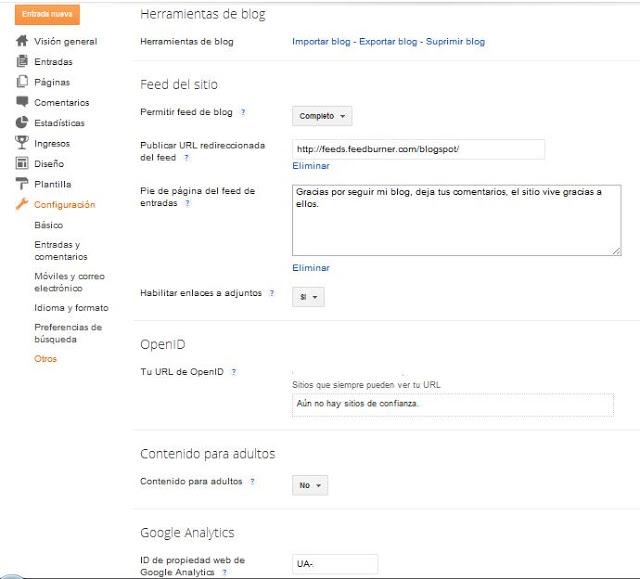Click the Diseño layout icon
Viewport: 640px width, 579px height.
pos(22,163)
